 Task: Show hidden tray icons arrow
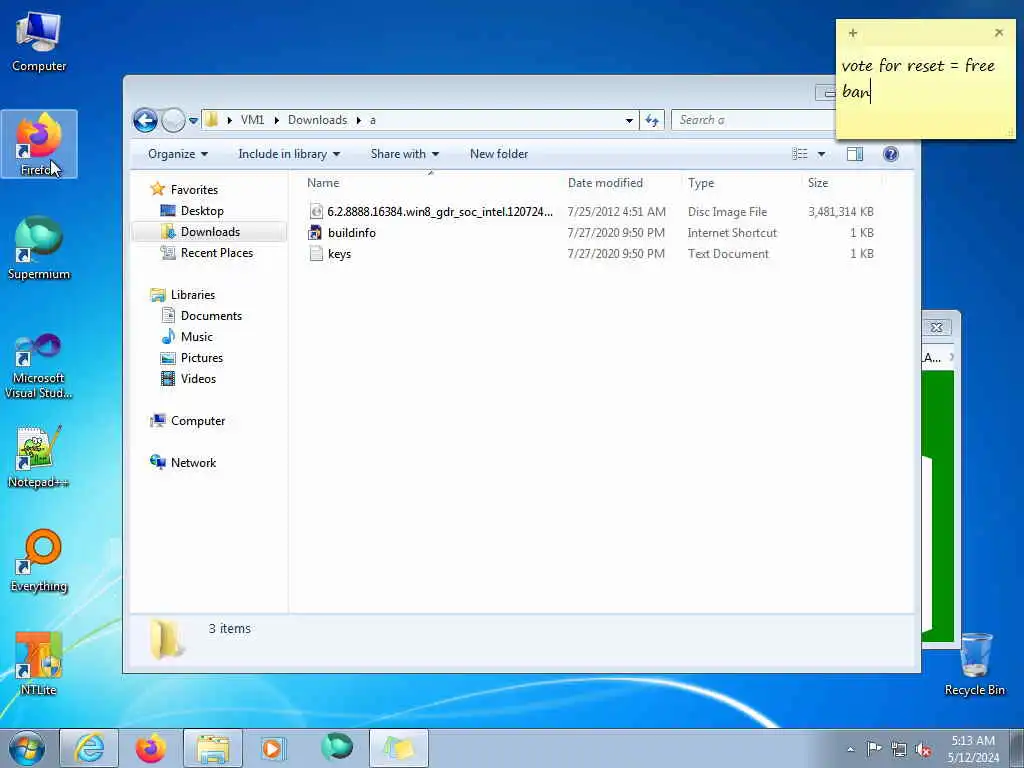850,749
